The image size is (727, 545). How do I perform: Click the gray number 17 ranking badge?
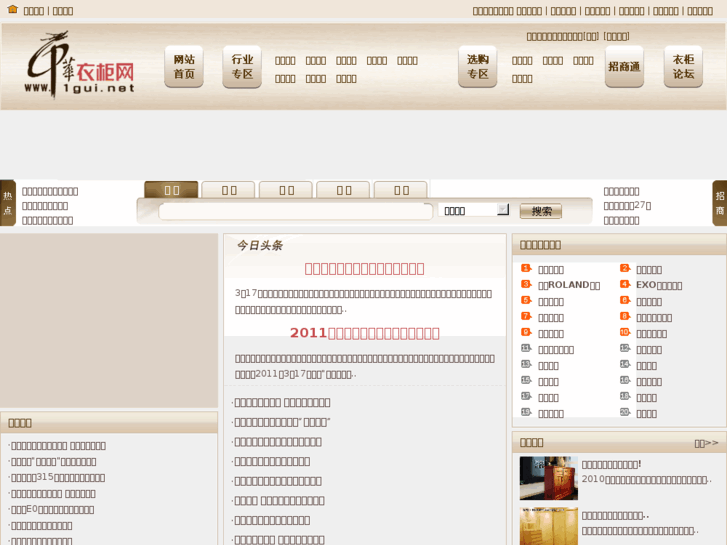coord(526,397)
